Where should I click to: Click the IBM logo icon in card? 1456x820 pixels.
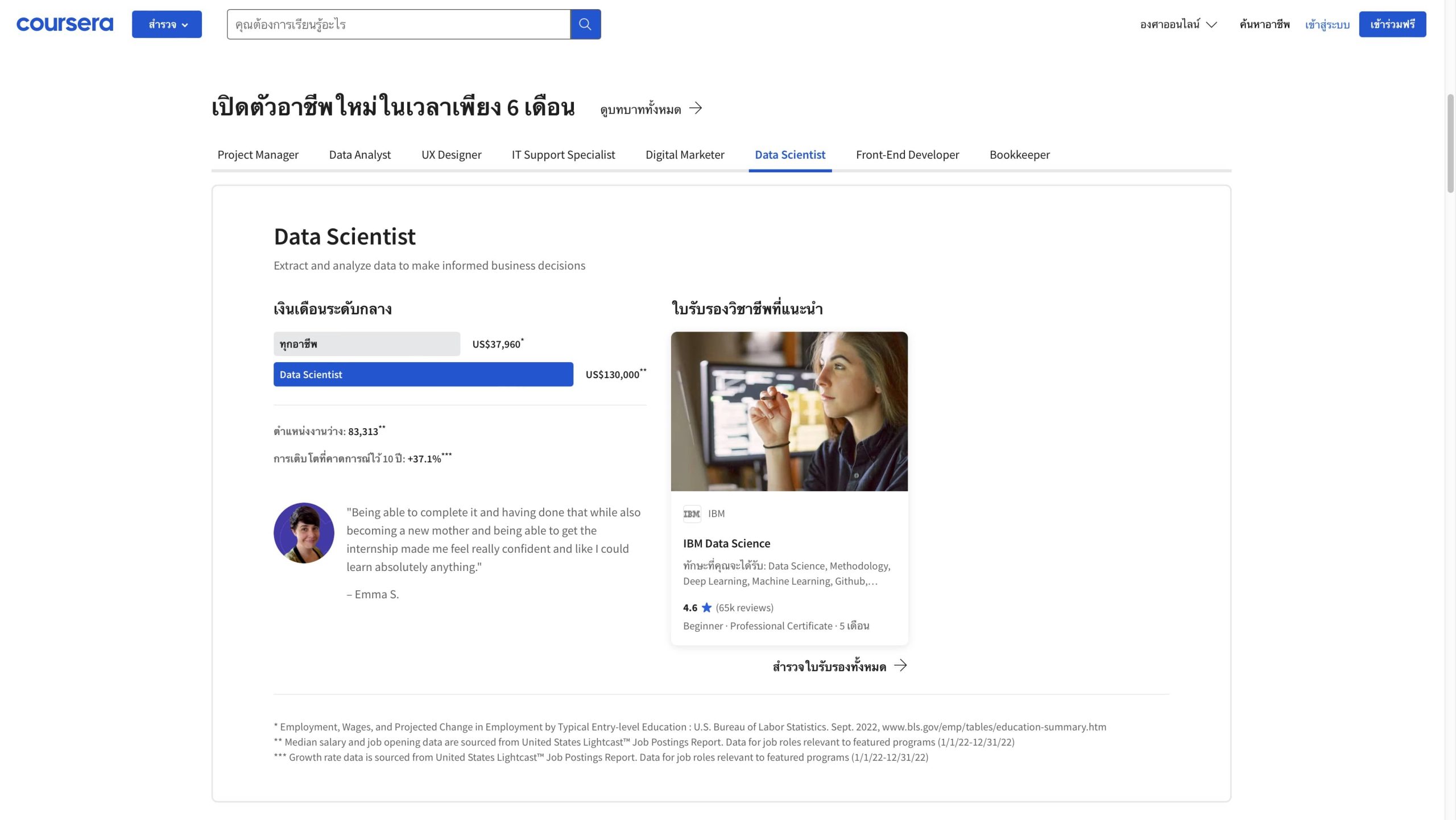pyautogui.click(x=692, y=513)
